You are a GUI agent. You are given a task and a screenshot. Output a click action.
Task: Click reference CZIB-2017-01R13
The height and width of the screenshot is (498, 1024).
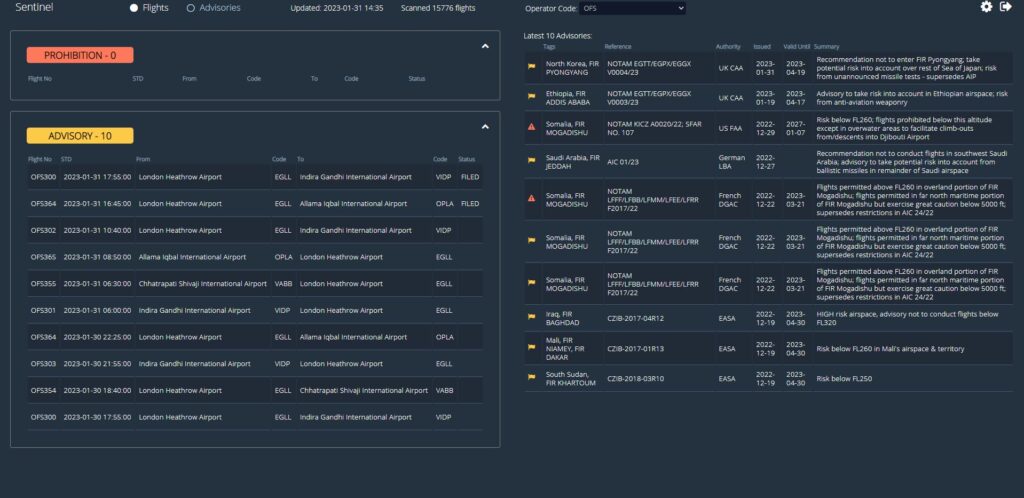635,349
